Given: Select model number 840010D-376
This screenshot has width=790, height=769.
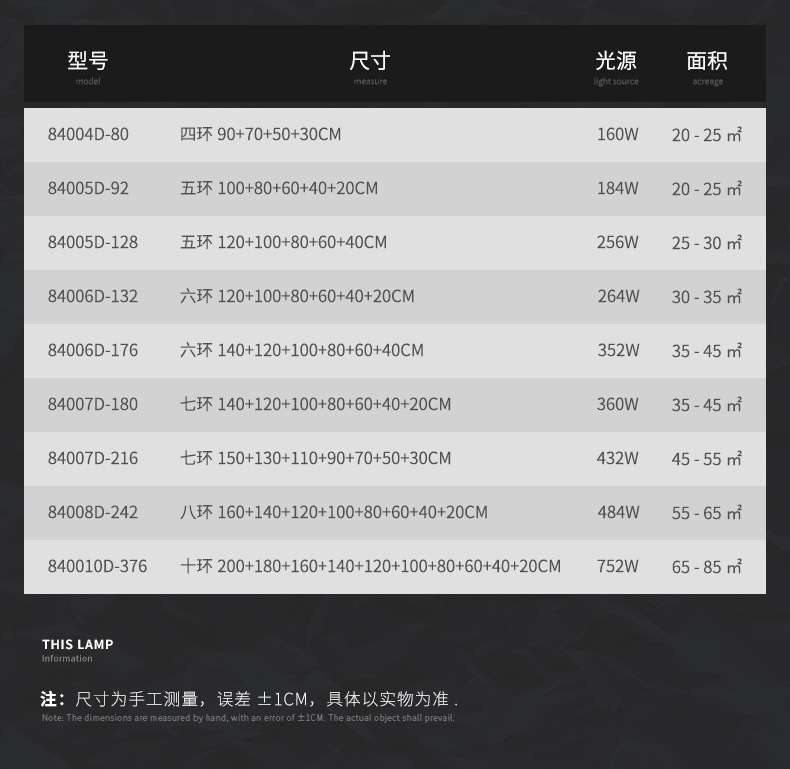Looking at the screenshot, I should 97,566.
